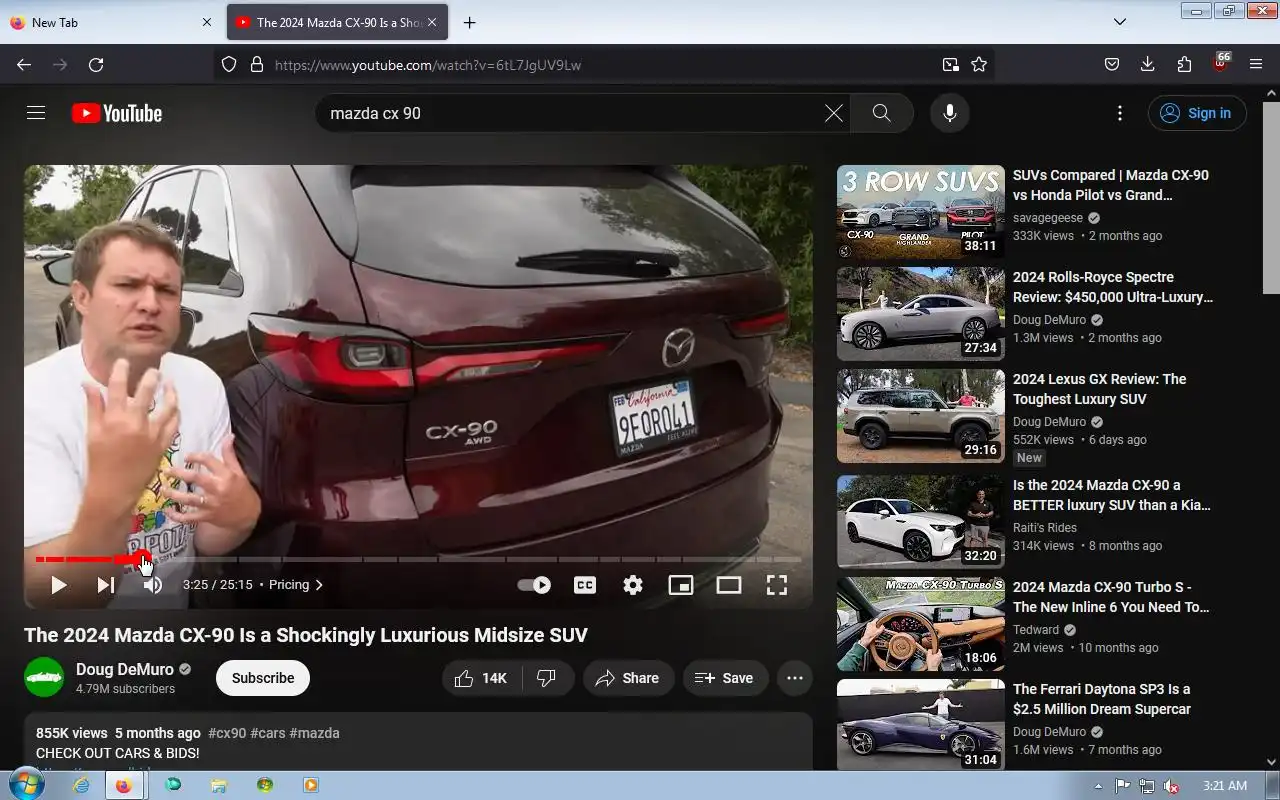The height and width of the screenshot is (800, 1280).
Task: Bookmark this page with the star
Action: click(x=979, y=64)
